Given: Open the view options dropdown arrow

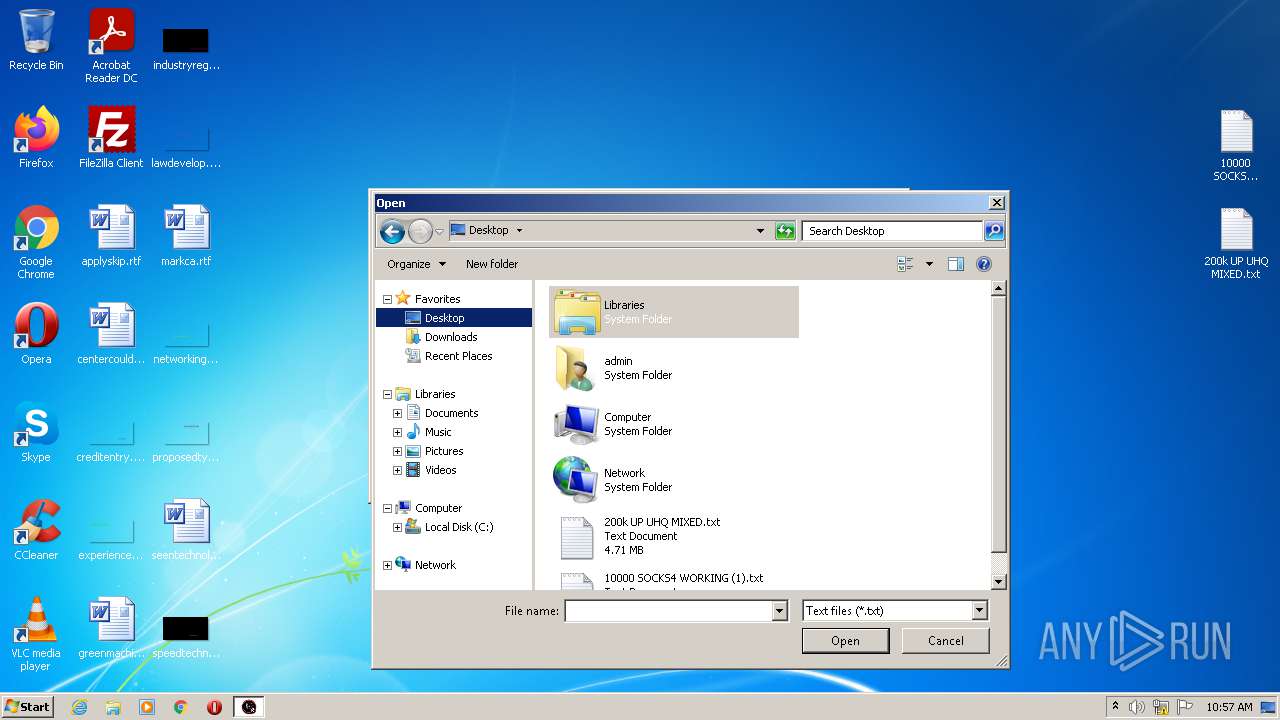Looking at the screenshot, I should [x=929, y=264].
